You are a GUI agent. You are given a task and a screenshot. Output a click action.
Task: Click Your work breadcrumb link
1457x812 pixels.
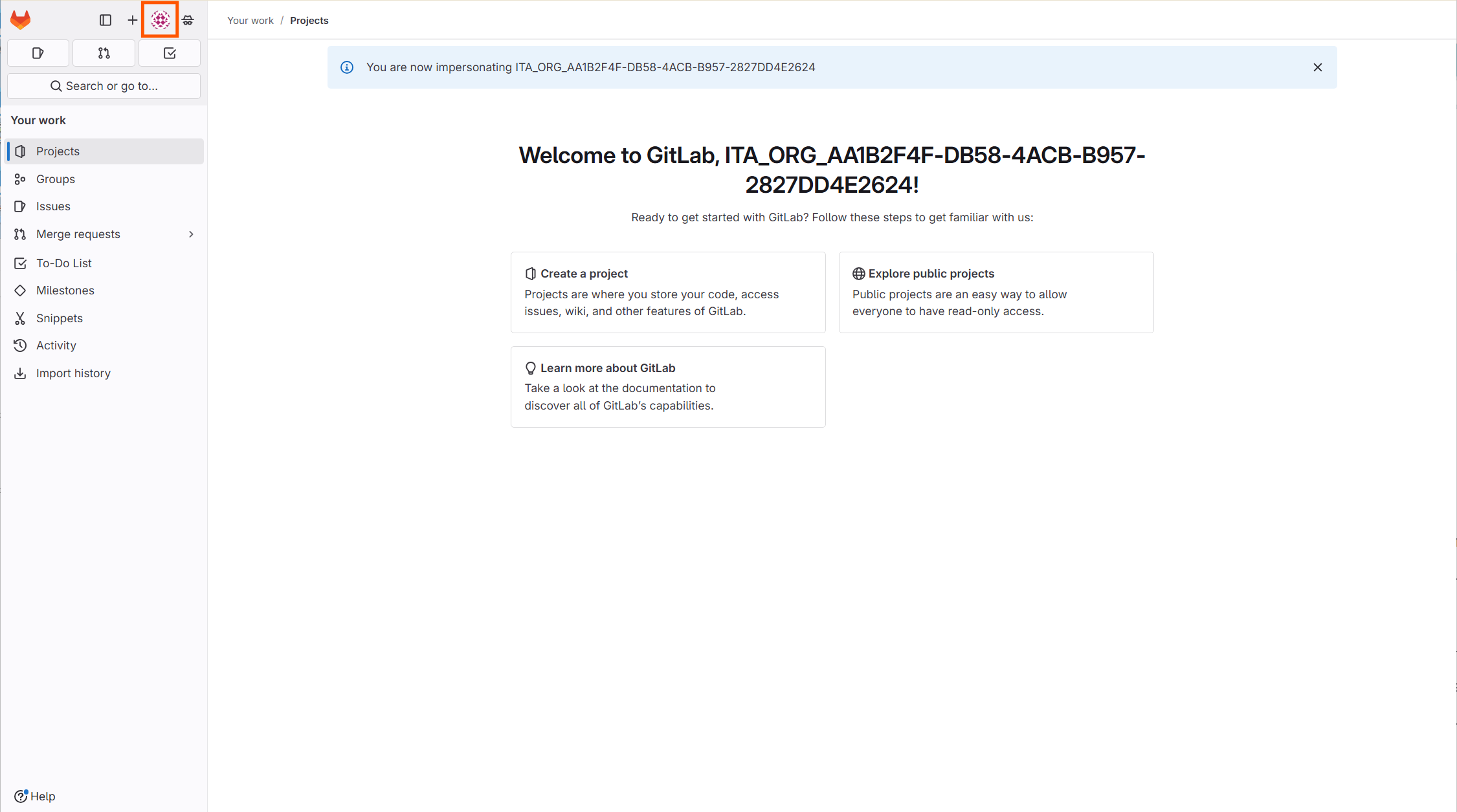click(x=250, y=21)
